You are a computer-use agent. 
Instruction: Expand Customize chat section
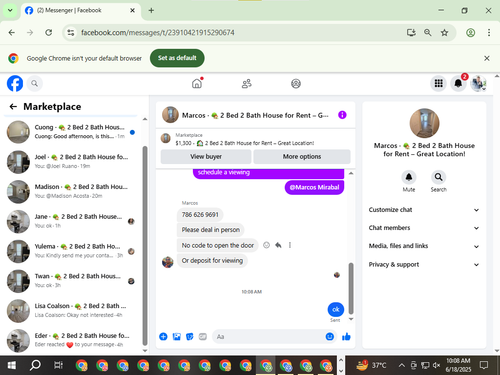424,210
